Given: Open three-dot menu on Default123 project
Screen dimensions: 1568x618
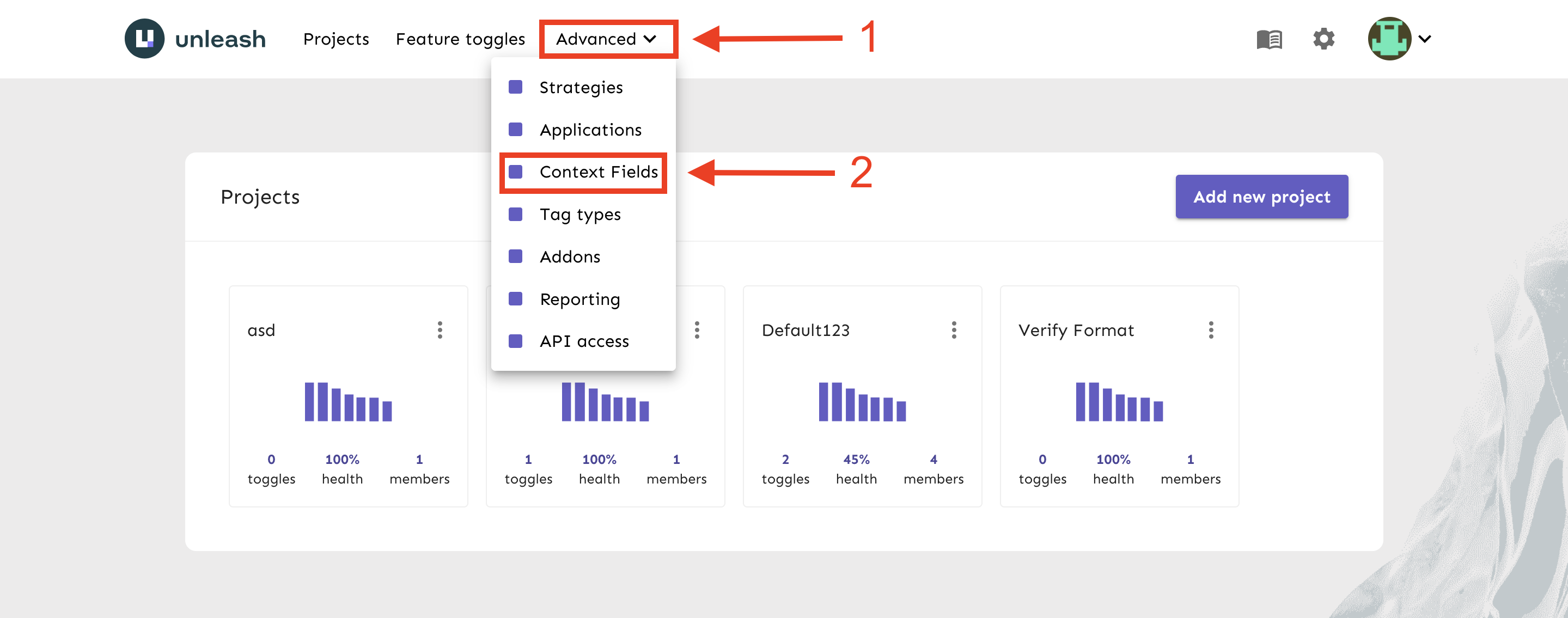Looking at the screenshot, I should (953, 331).
